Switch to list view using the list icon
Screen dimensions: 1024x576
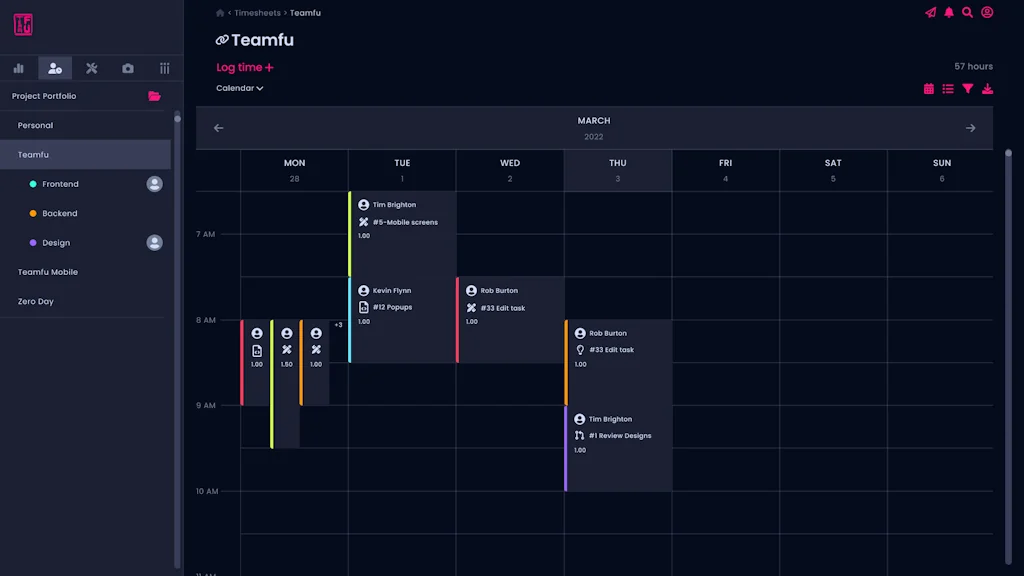click(947, 88)
